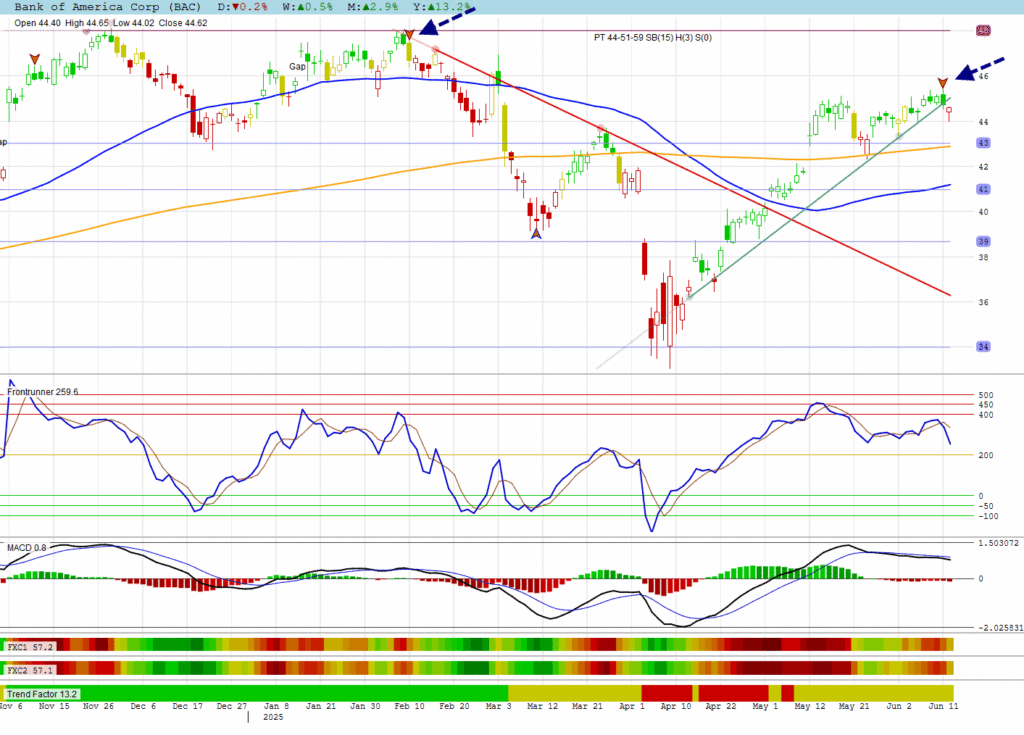Screen dimensions: 1024x735
Task: Click the Jun 11 date on the time axis
Action: tap(943, 706)
